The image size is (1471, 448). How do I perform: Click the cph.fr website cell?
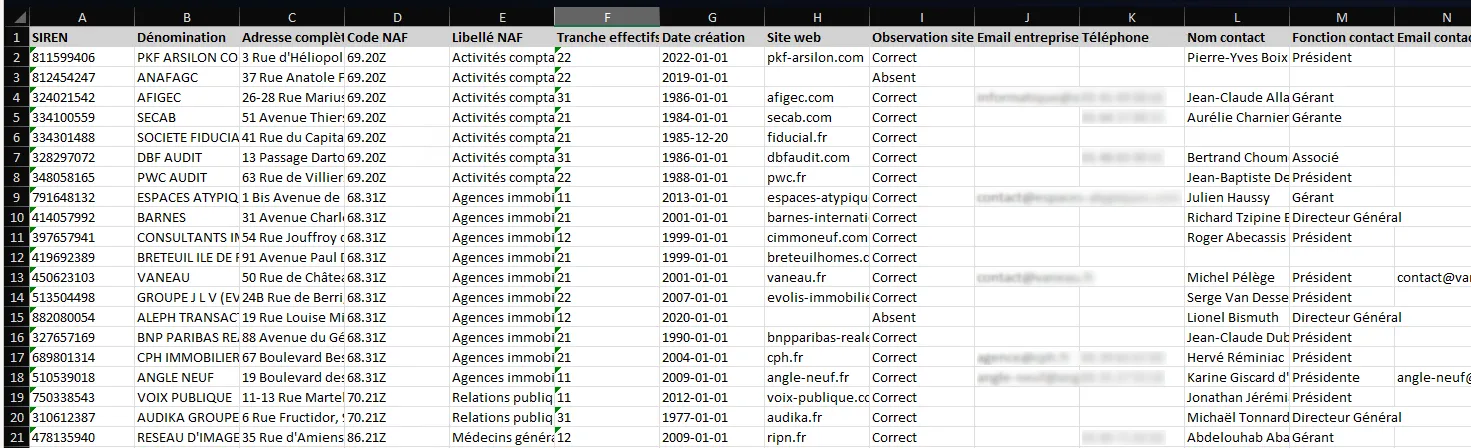tap(817, 357)
